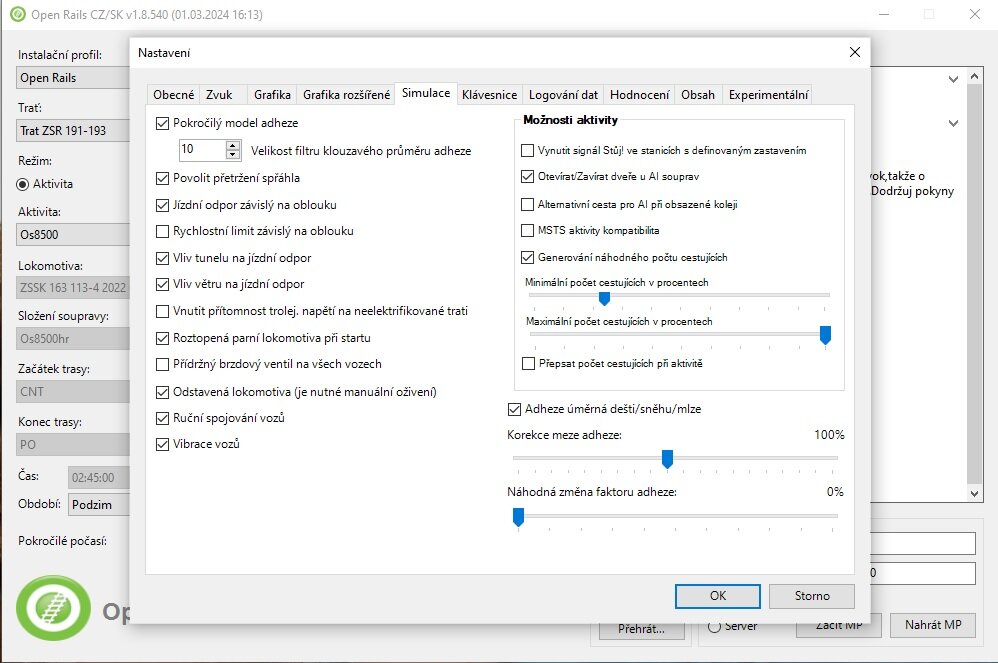Click the Složení soupravy field Os8500hr
This screenshot has height=663, width=998.
73,338
